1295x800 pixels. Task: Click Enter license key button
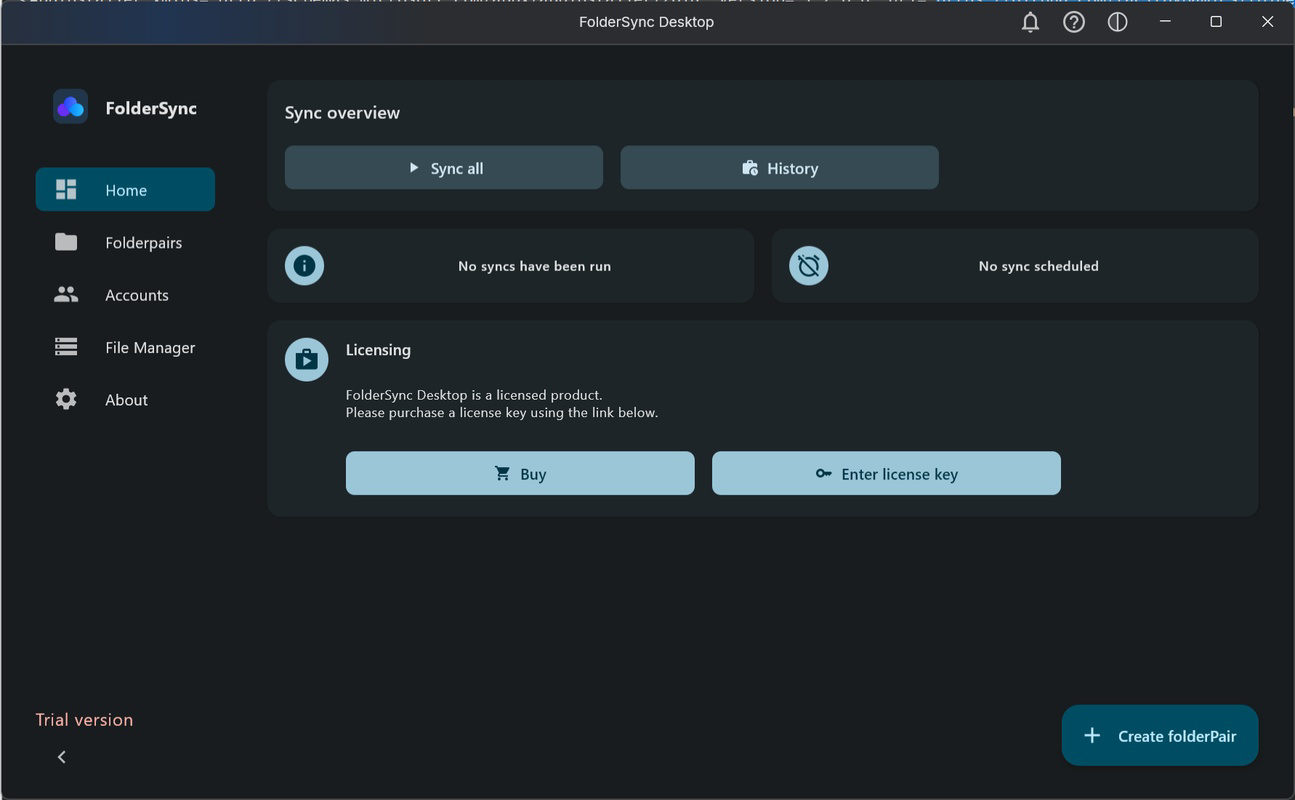(886, 473)
